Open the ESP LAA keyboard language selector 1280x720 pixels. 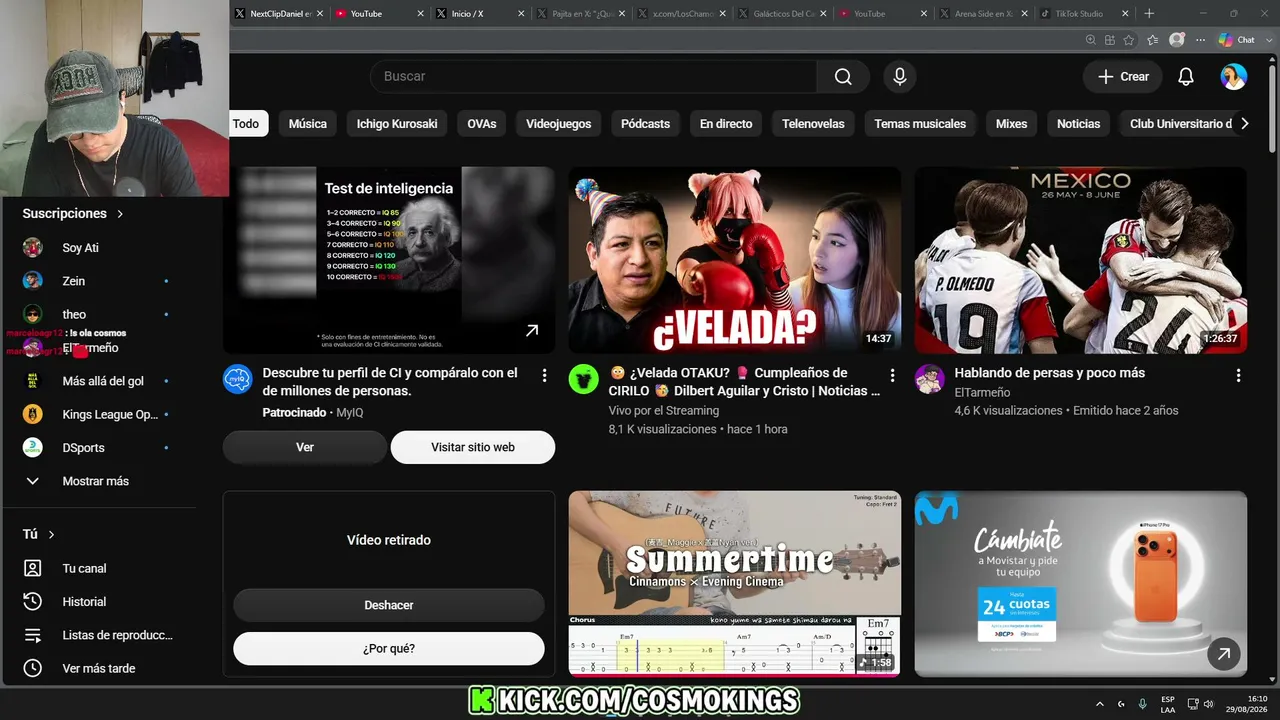[x=1168, y=704]
